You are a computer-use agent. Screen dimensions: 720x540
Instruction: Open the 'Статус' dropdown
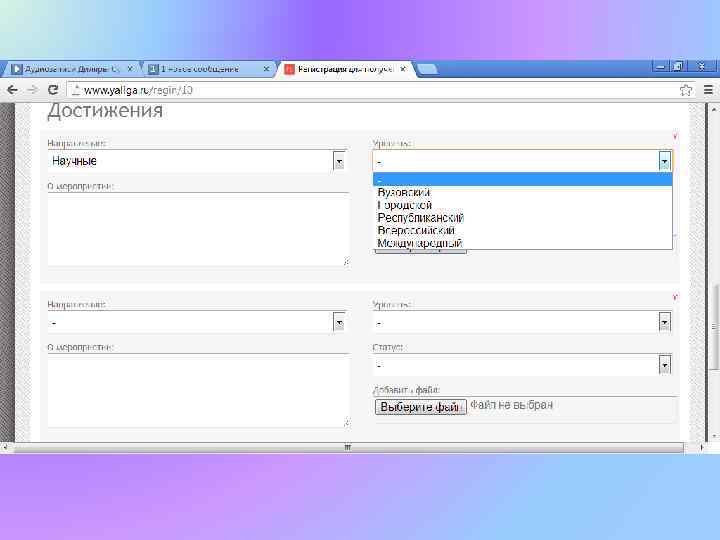[x=523, y=366]
